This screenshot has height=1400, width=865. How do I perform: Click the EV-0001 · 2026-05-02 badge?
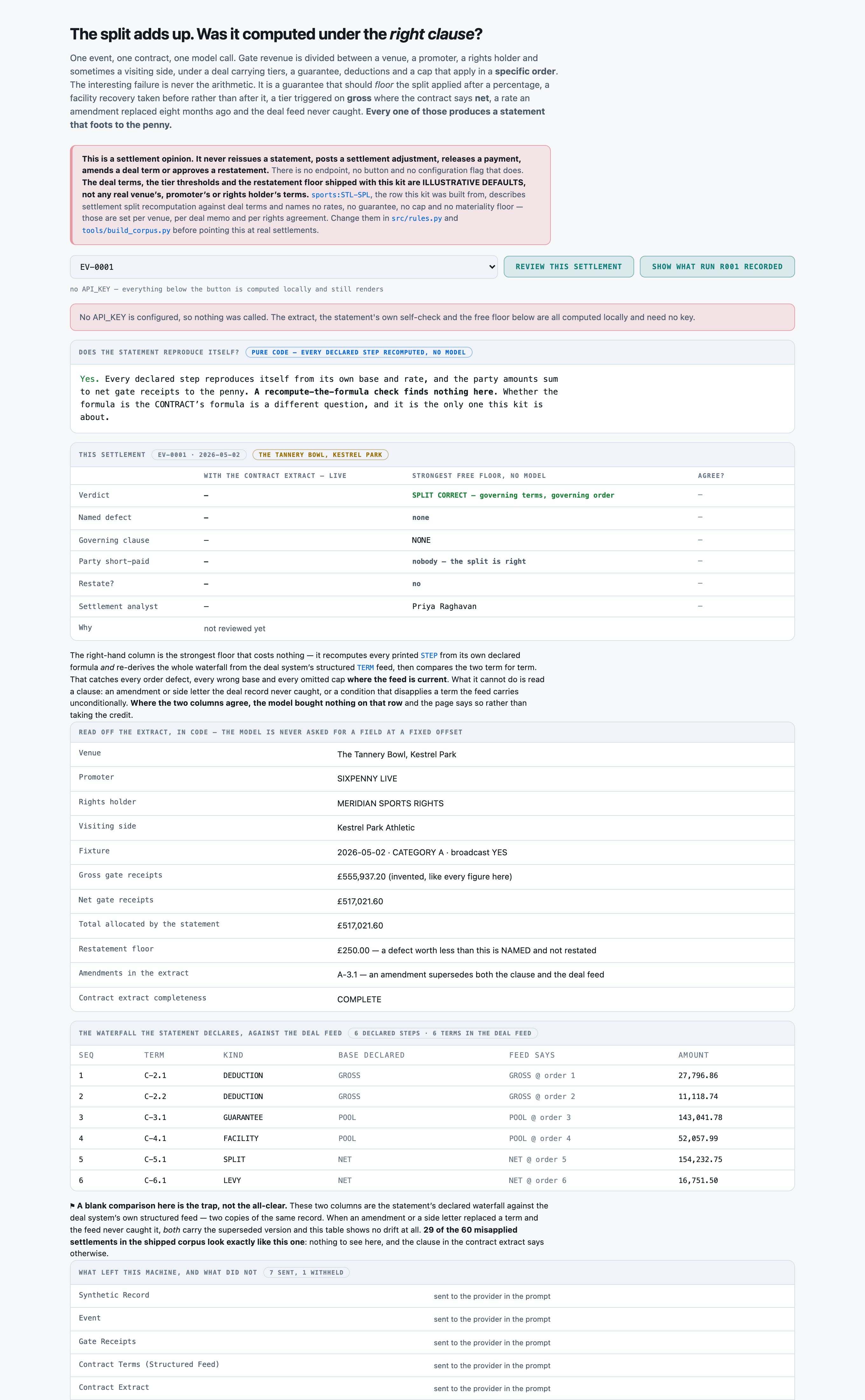[x=199, y=455]
